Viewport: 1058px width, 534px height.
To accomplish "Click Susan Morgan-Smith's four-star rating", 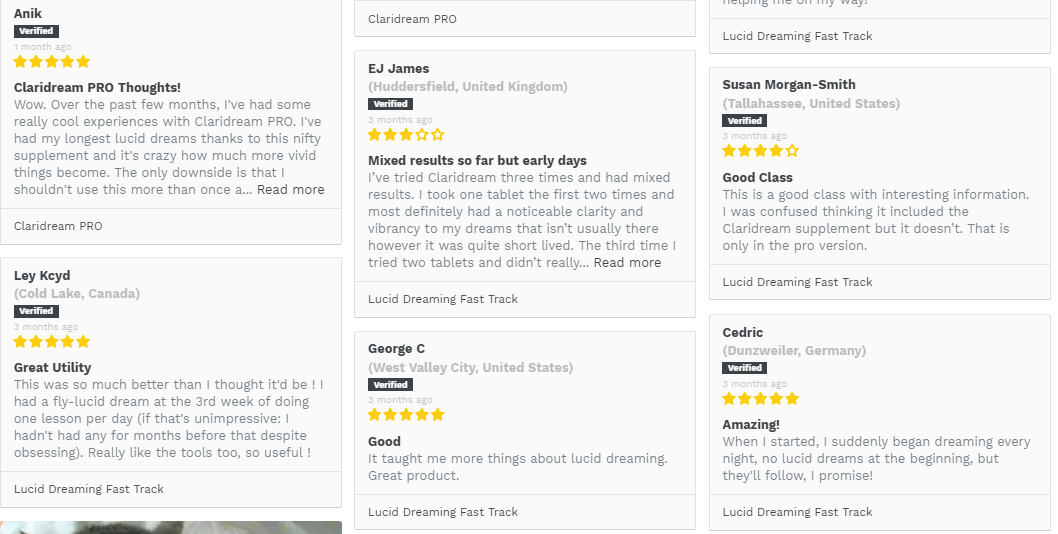I will (x=761, y=151).
